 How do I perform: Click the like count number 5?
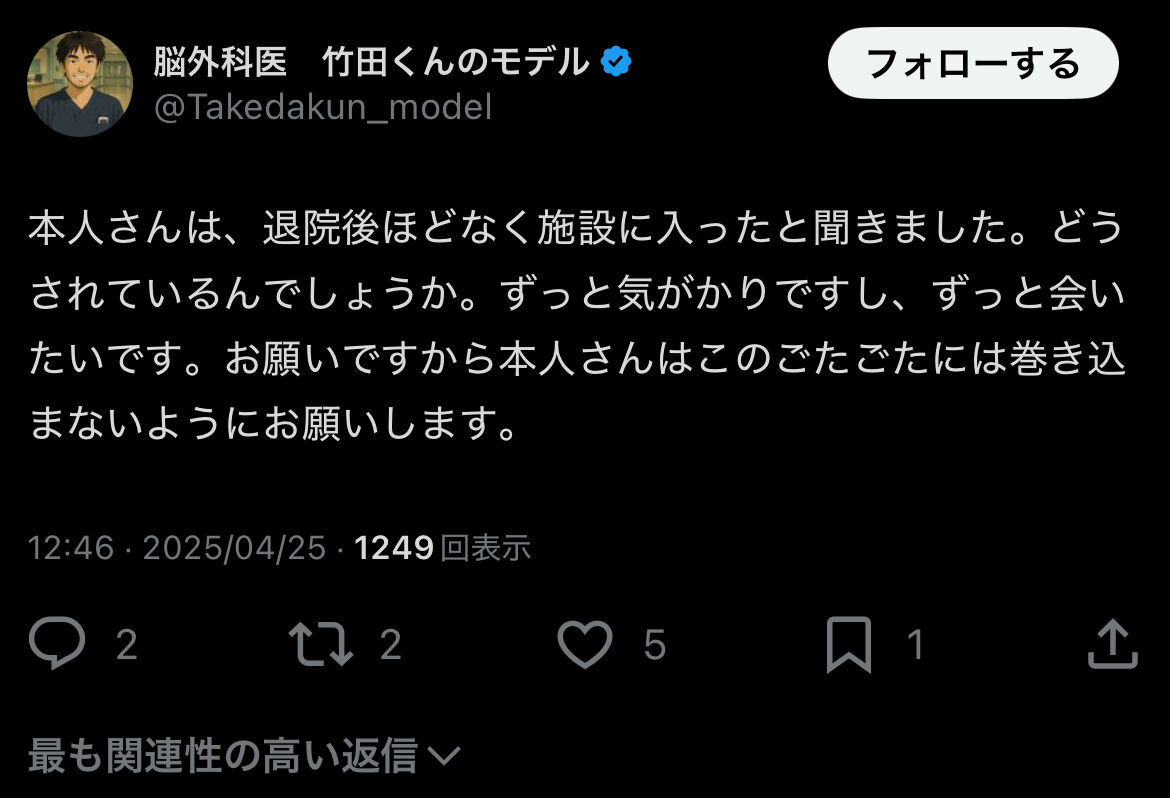(654, 645)
